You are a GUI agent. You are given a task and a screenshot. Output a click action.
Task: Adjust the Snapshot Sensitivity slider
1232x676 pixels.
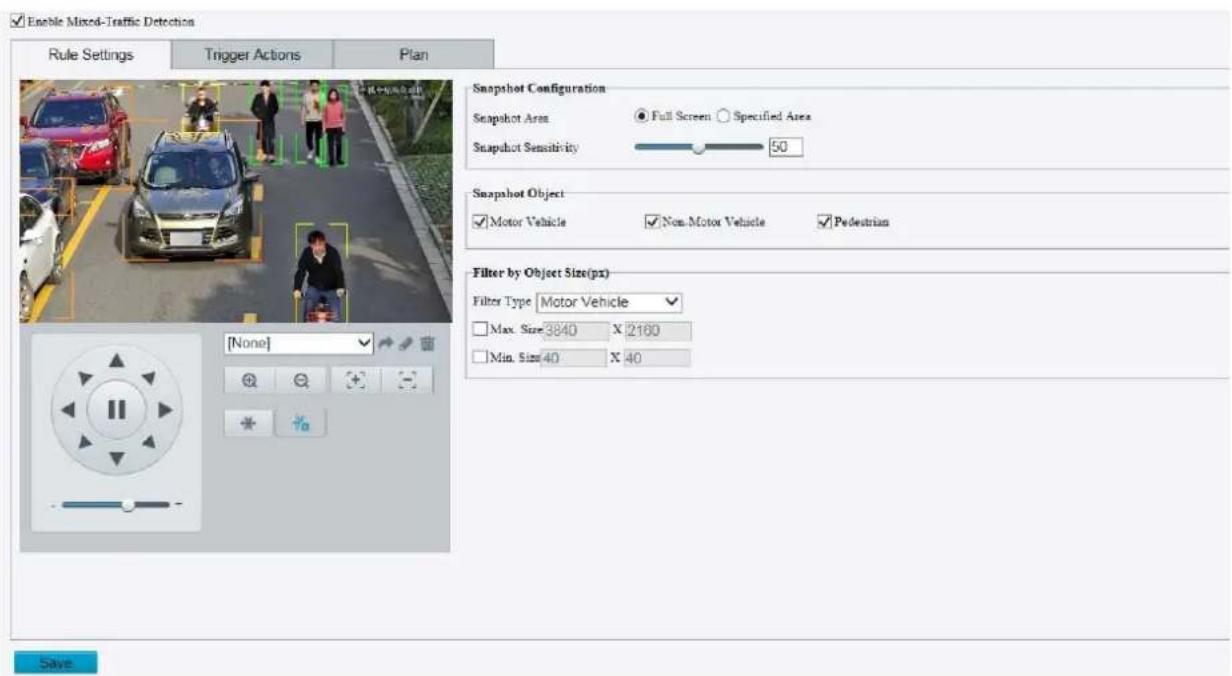click(x=699, y=148)
